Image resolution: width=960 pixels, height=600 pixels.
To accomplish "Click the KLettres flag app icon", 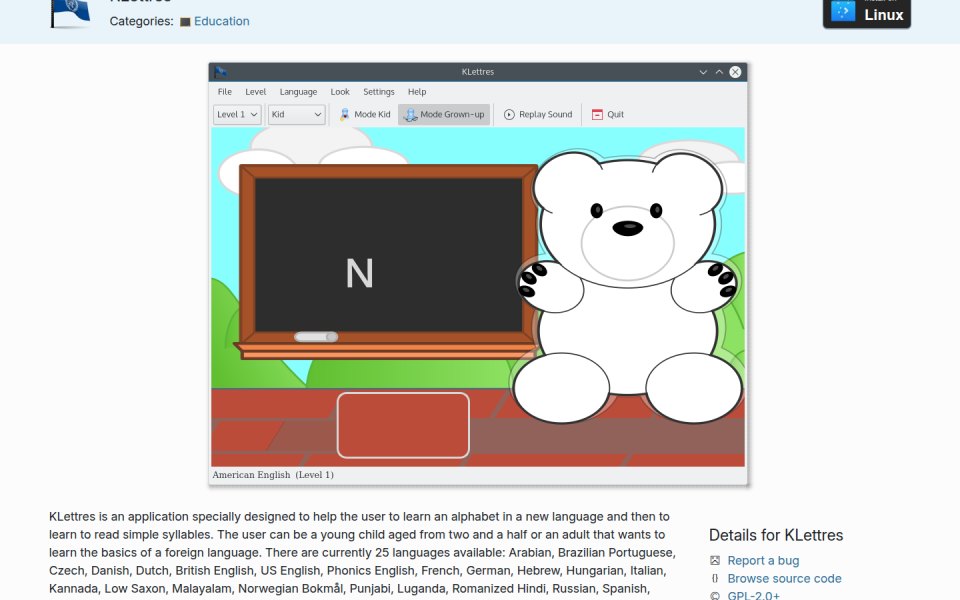I will pyautogui.click(x=70, y=13).
